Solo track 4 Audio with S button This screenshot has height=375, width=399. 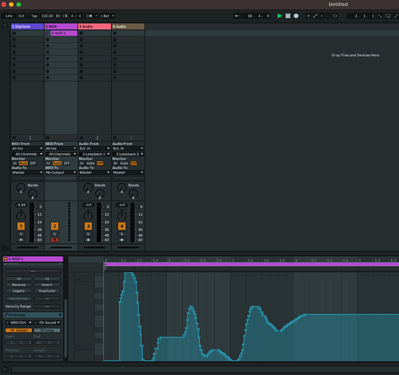122,234
